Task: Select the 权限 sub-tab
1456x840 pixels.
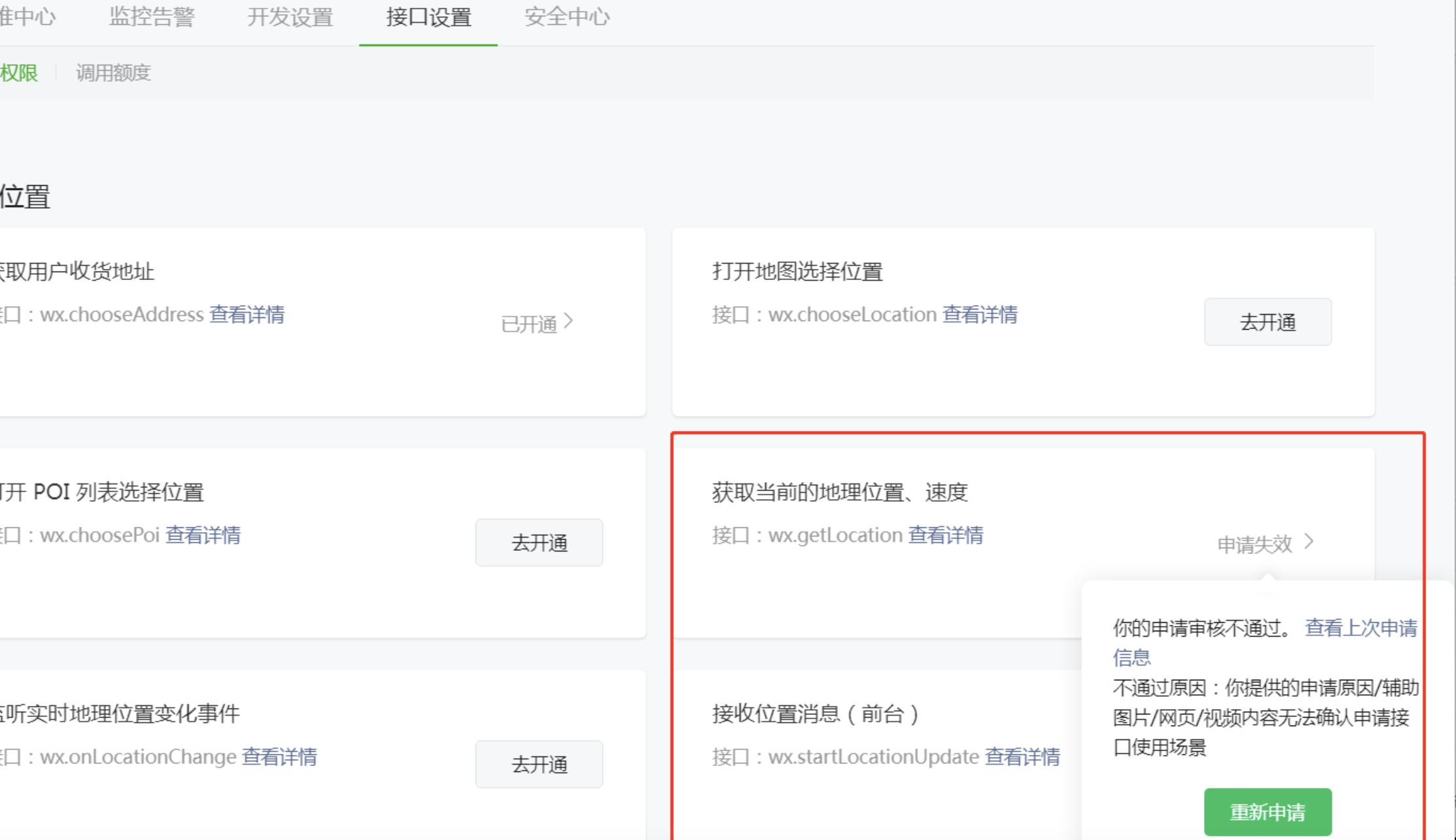Action: point(19,73)
